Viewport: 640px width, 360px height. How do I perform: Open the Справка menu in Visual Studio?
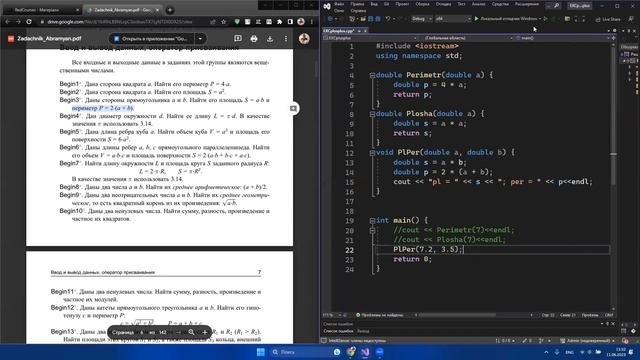point(358,11)
